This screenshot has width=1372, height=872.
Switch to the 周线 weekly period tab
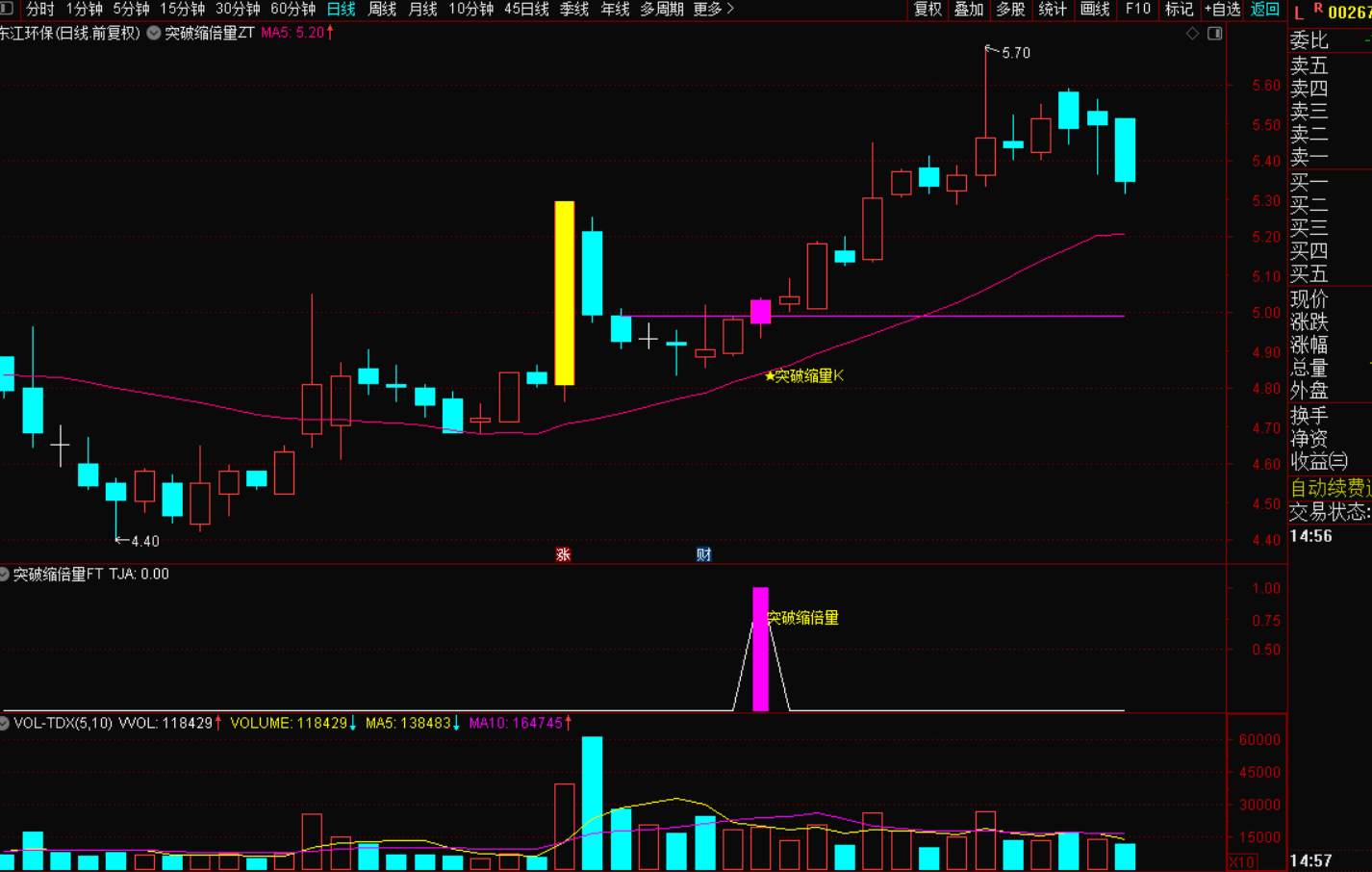pyautogui.click(x=382, y=9)
